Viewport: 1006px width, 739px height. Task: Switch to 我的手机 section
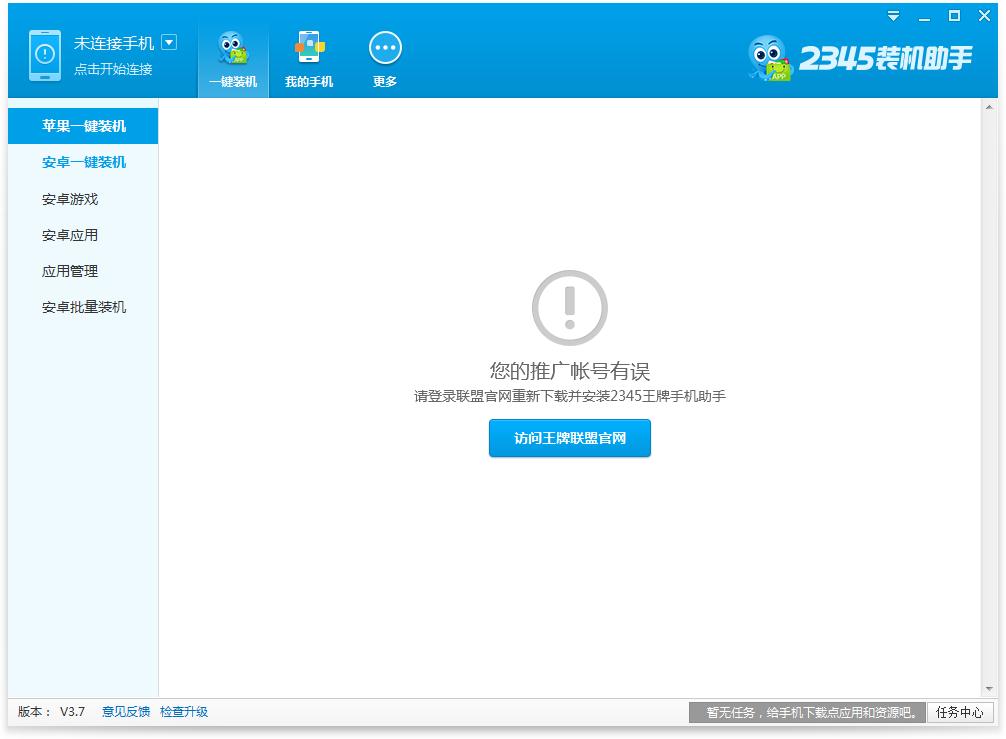coord(309,60)
